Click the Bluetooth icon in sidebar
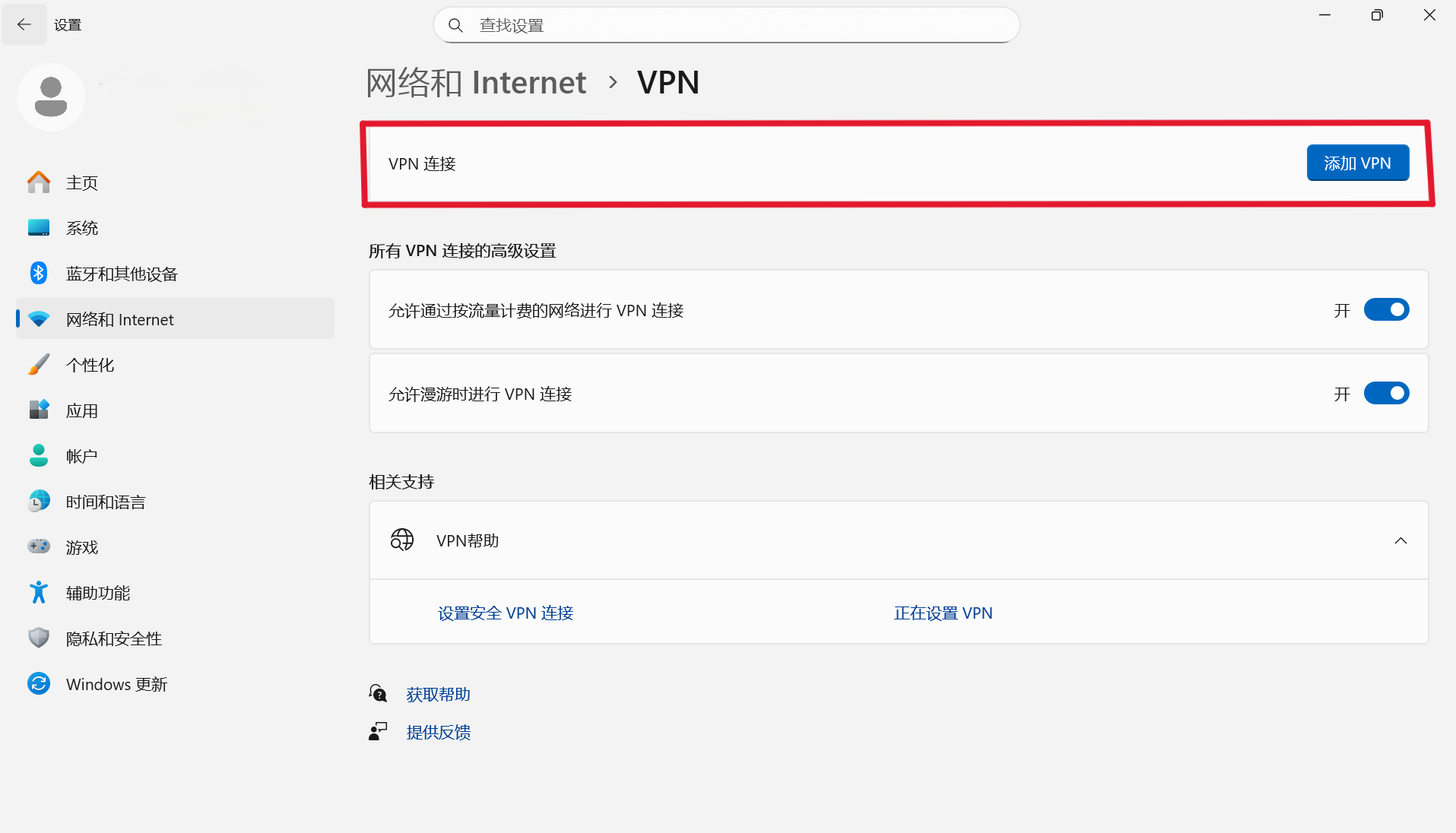 39,274
